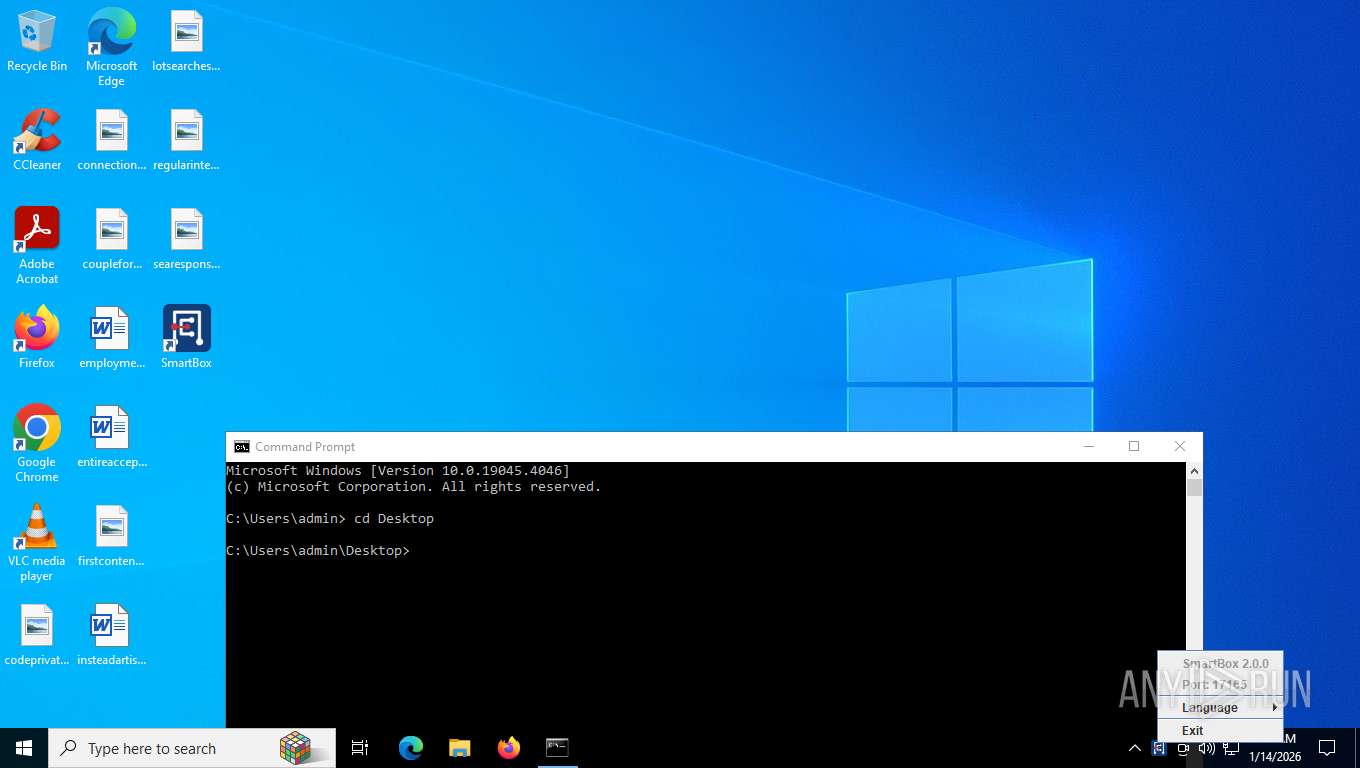Viewport: 1360px width, 768px height.
Task: Select the Adobe Acrobat desktop shortcut
Action: [37, 246]
